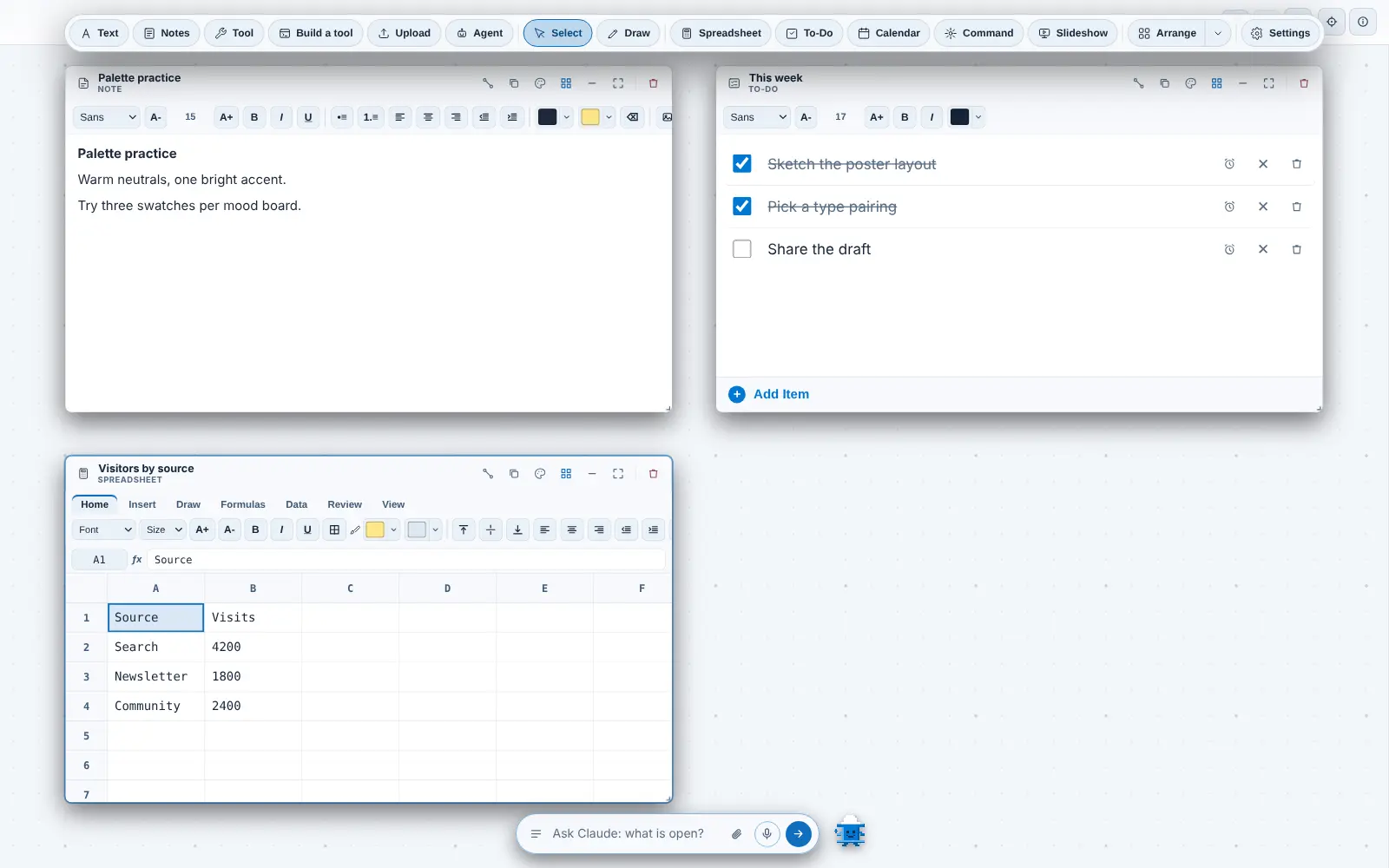The image size is (1389, 868).
Task: Uncheck Pick a type pairing checkbox
Action: (742, 206)
